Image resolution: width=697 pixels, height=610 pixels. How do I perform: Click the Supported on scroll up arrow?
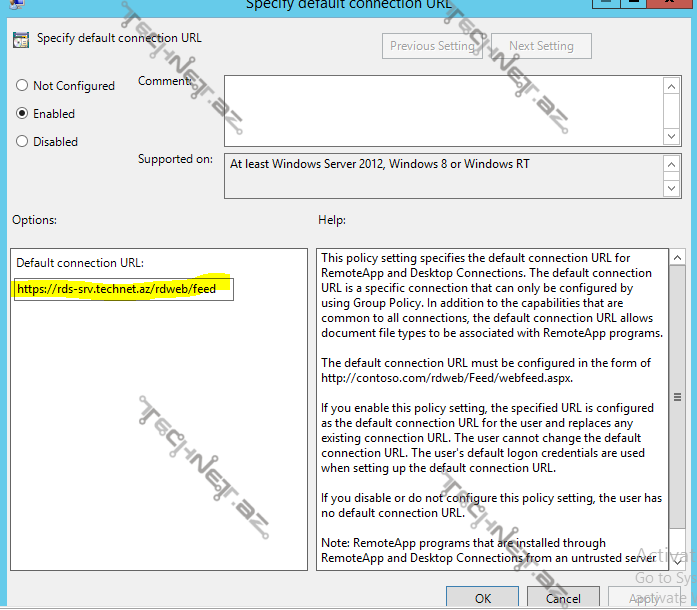pyautogui.click(x=672, y=164)
